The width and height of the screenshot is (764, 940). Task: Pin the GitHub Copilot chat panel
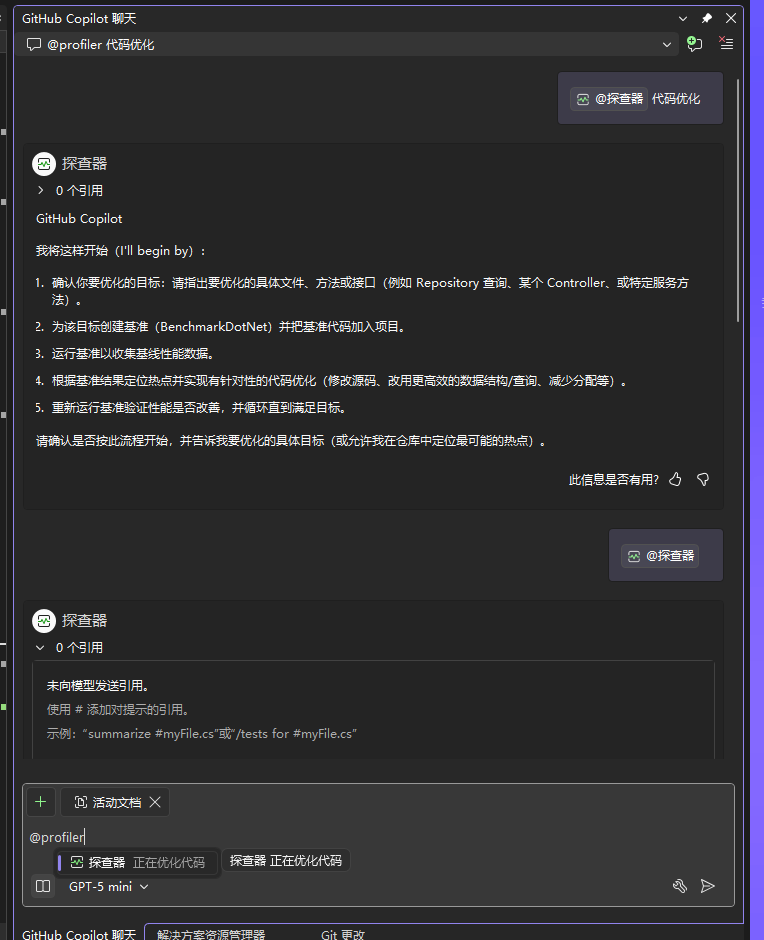pos(706,19)
